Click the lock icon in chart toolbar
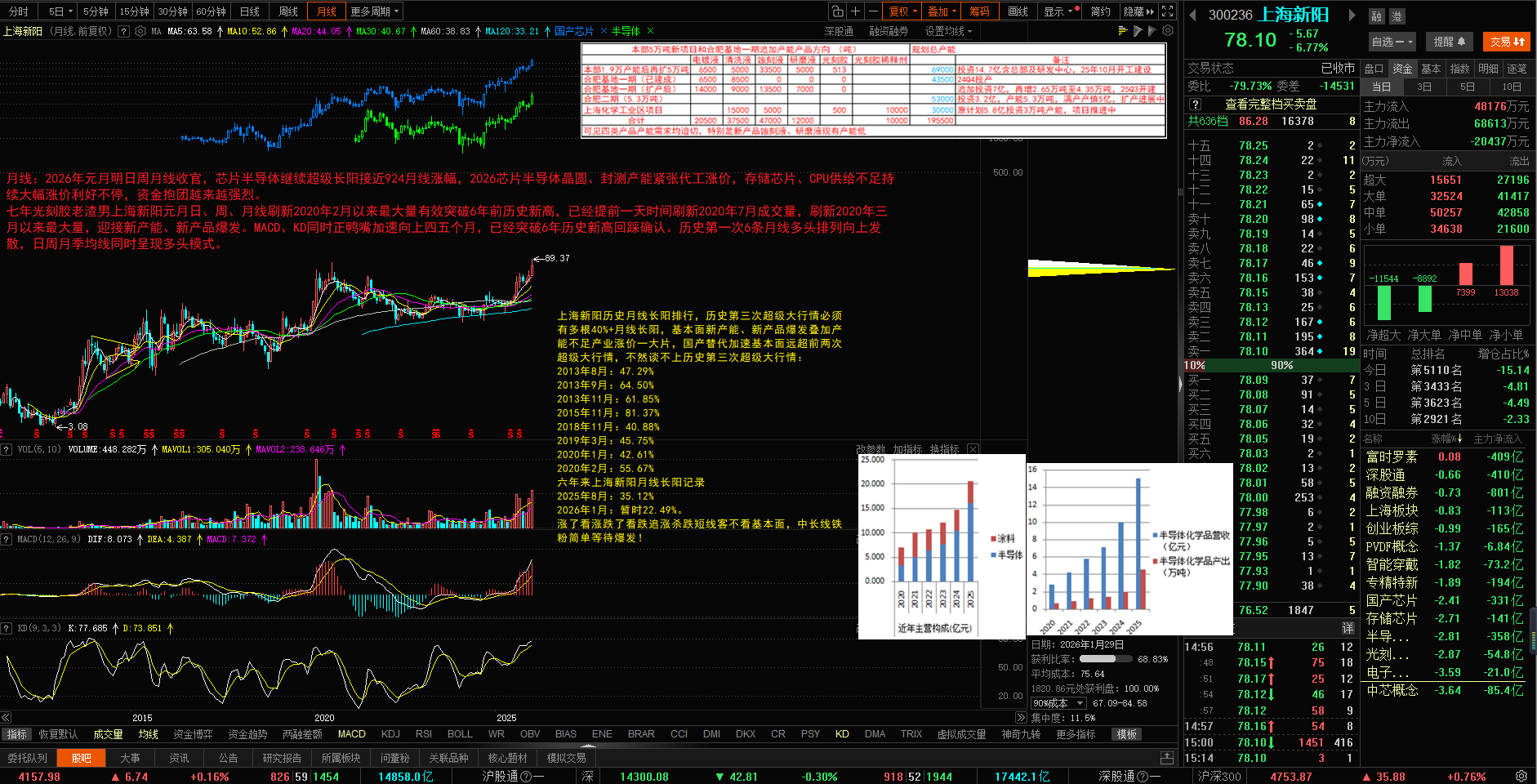The width and height of the screenshot is (1537, 784). pyautogui.click(x=837, y=11)
